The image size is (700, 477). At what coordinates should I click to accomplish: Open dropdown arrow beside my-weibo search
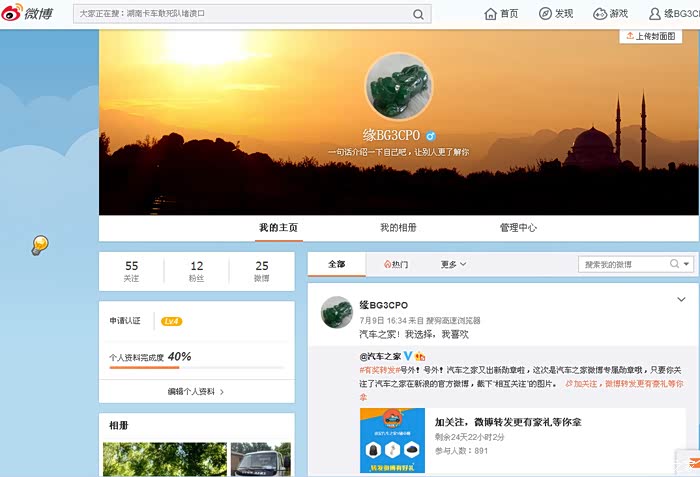pos(687,264)
